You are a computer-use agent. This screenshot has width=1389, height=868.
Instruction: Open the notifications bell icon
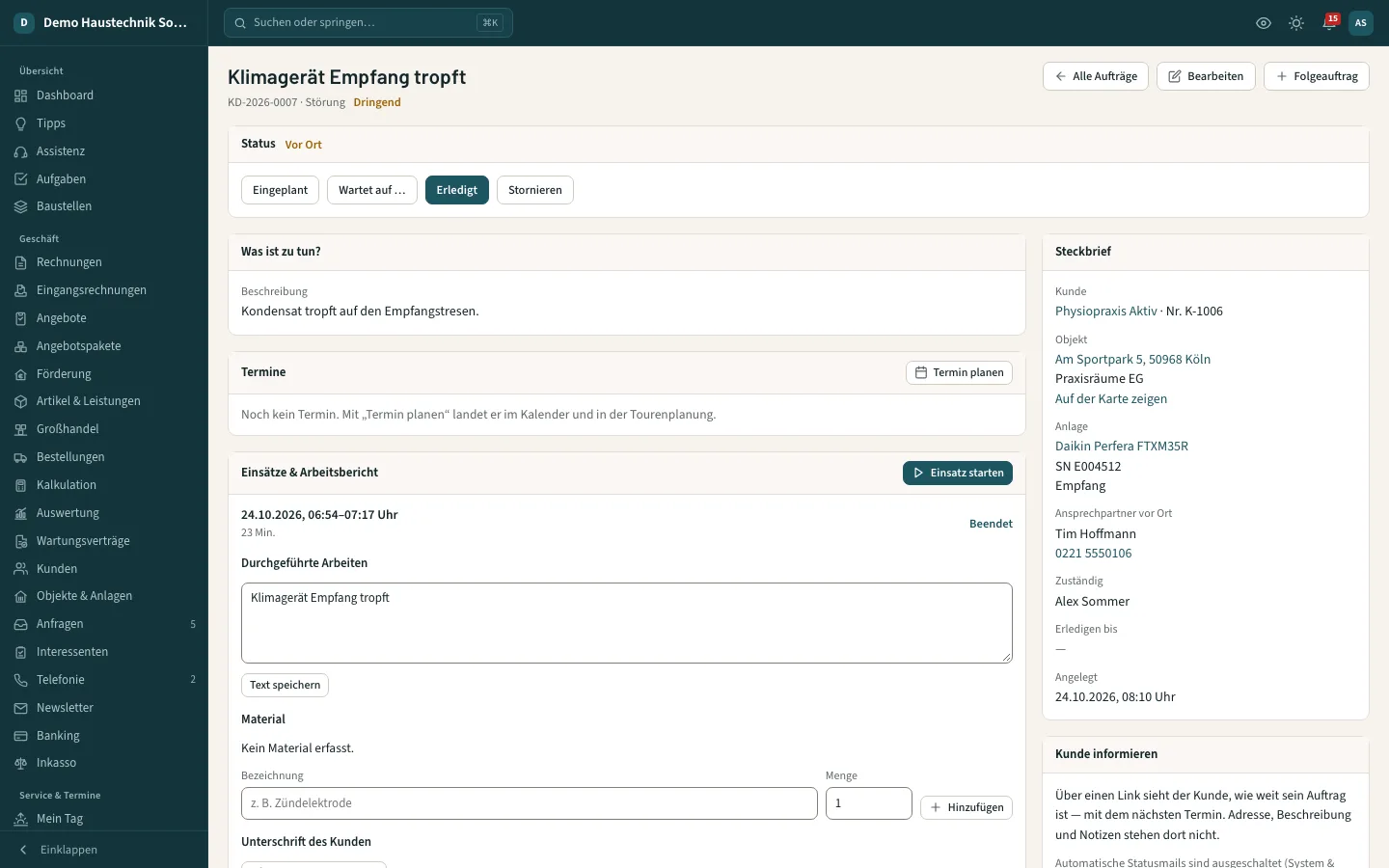pos(1329,23)
